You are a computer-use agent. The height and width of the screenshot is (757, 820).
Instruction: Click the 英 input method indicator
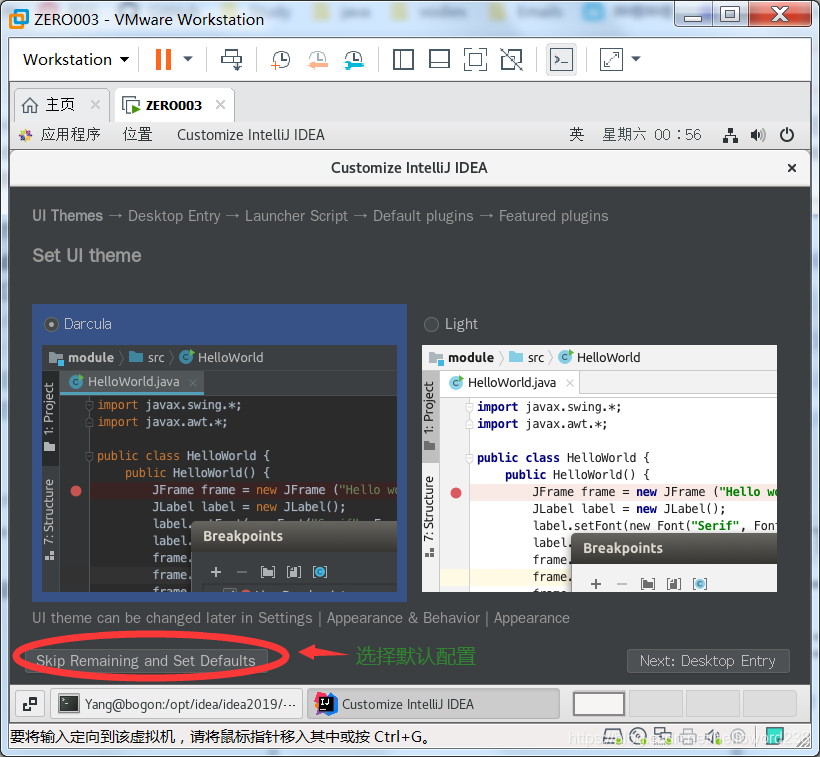[576, 135]
